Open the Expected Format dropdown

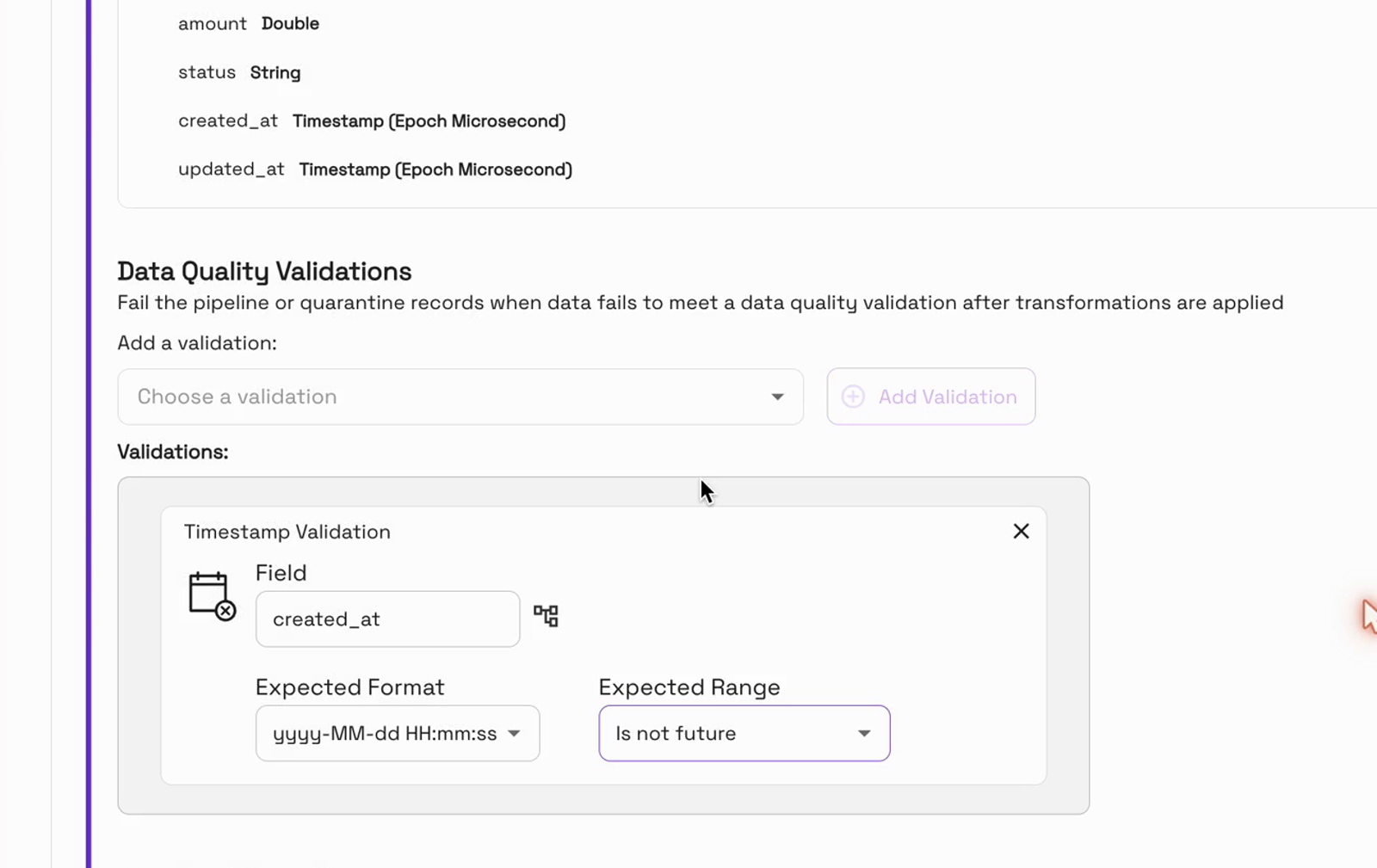398,734
